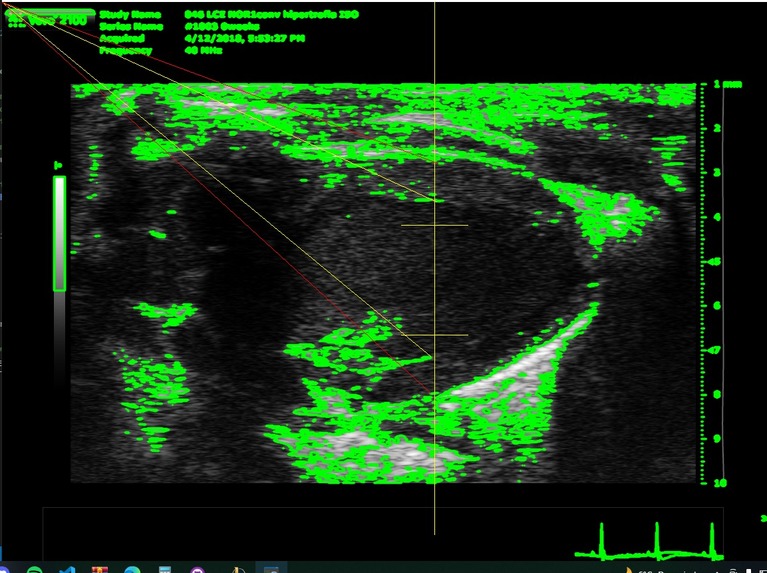Select the series name value starting with #1003

(222, 26)
